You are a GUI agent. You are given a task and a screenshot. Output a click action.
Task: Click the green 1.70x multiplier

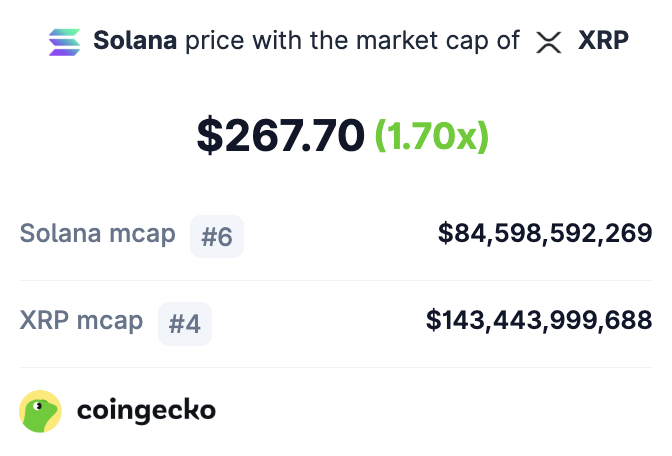432,136
